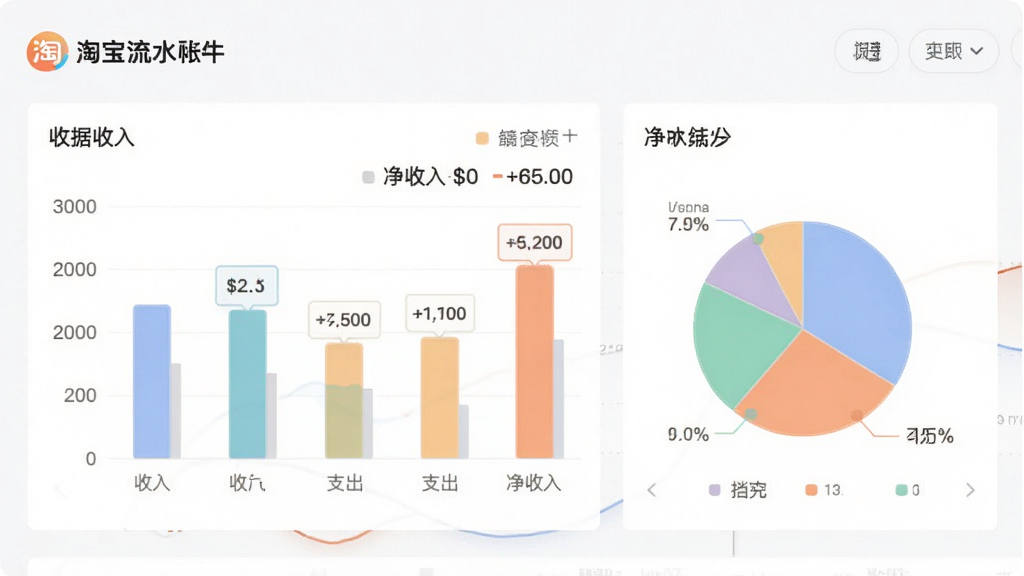Toggle the +65.00 orange line legend entry
The width and height of the screenshot is (1024, 576).
pyautogui.click(x=533, y=176)
